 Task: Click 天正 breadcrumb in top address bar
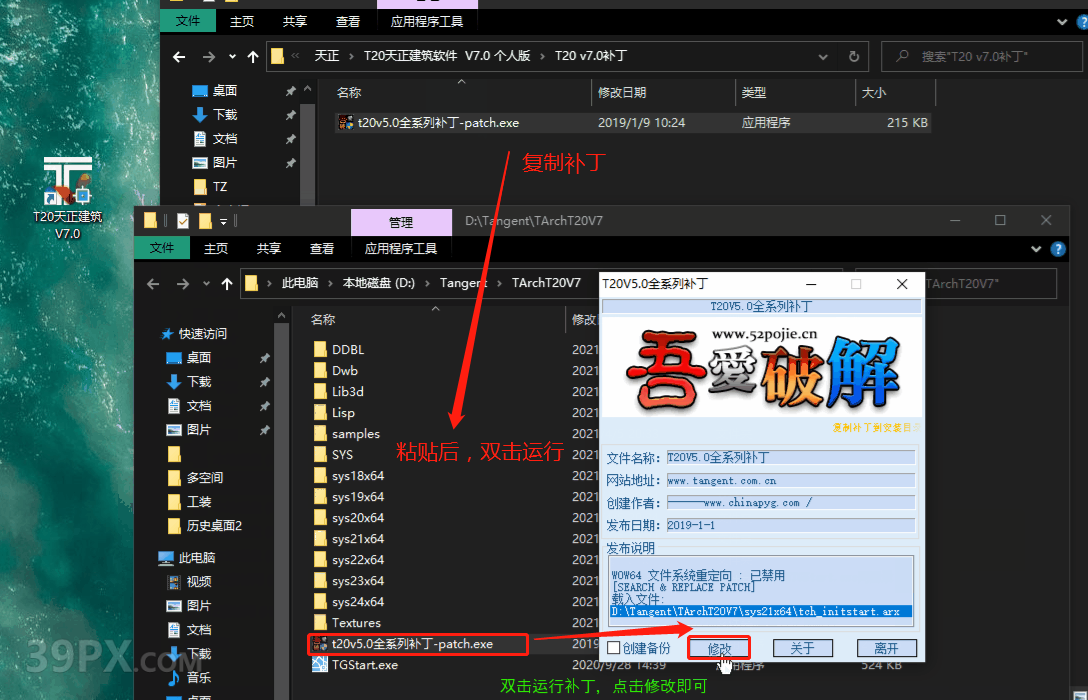pos(327,56)
